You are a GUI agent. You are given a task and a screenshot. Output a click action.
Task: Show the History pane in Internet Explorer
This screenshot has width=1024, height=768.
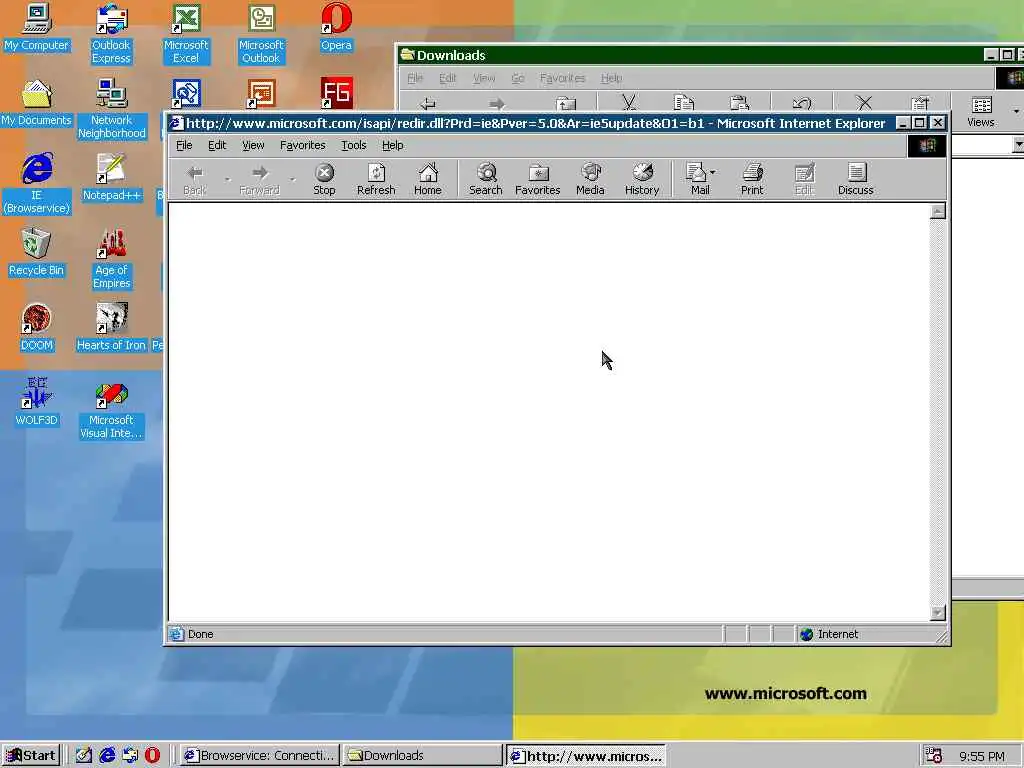(x=642, y=180)
